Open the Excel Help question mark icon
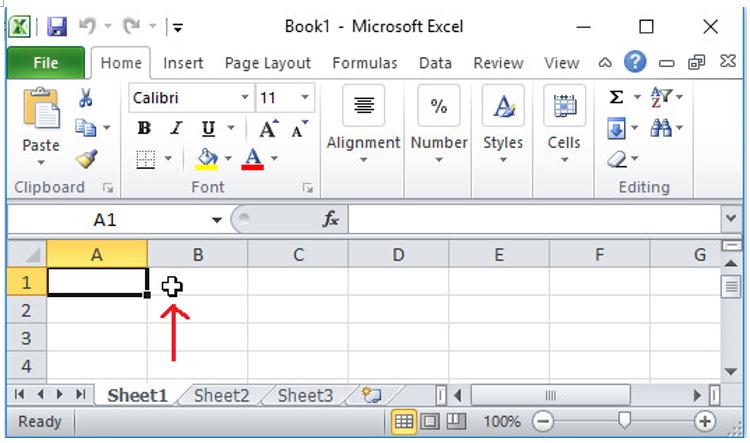The width and height of the screenshot is (750, 443). (x=635, y=62)
